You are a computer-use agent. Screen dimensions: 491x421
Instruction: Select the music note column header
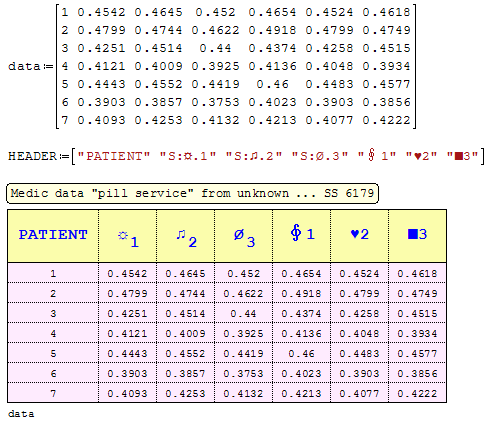coord(185,236)
